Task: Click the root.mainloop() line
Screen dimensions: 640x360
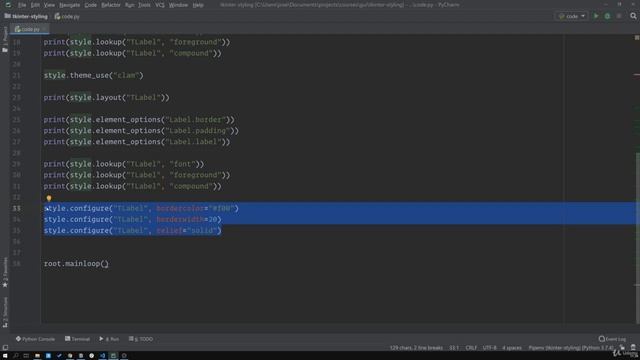Action: coord(76,264)
